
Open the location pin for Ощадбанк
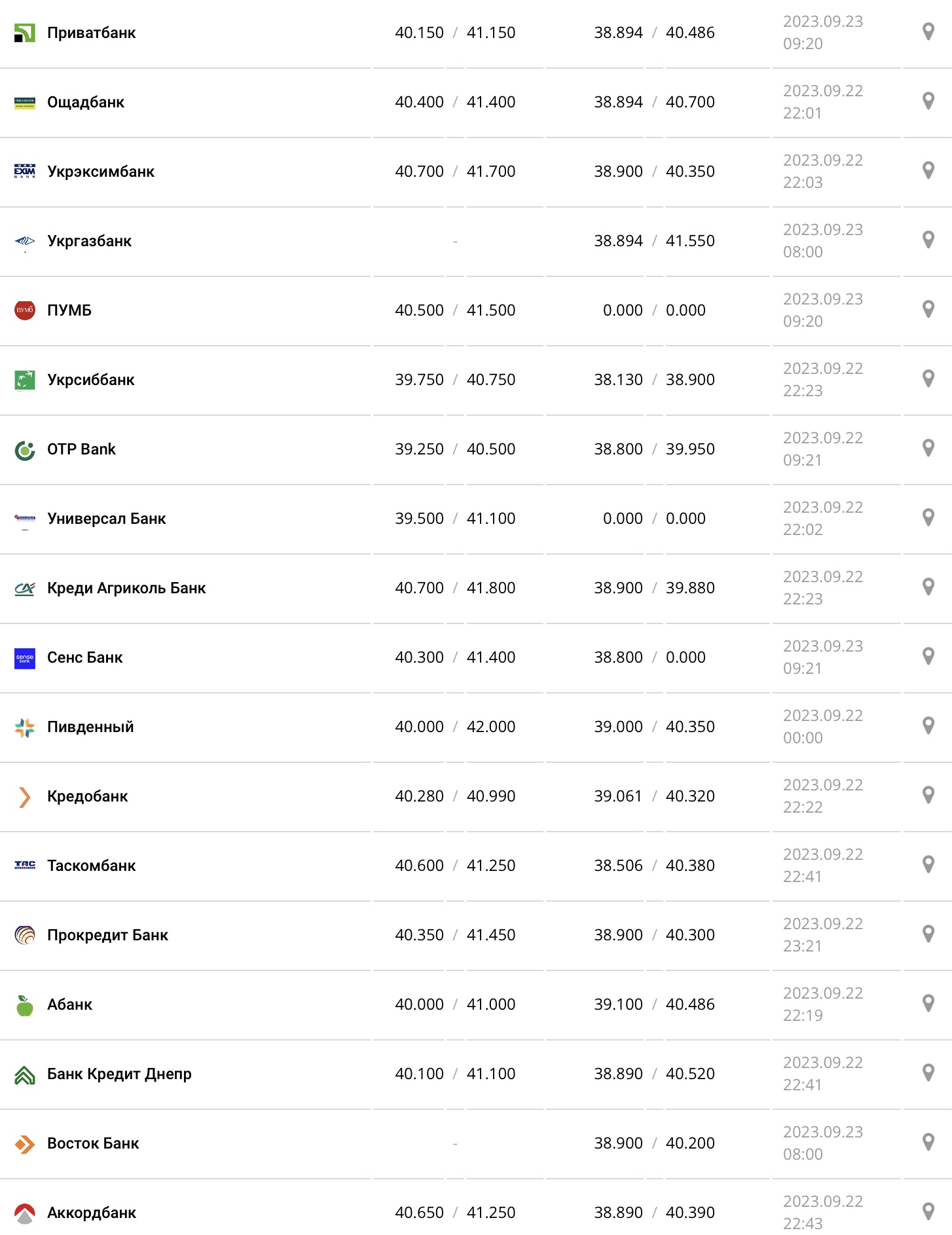click(928, 101)
